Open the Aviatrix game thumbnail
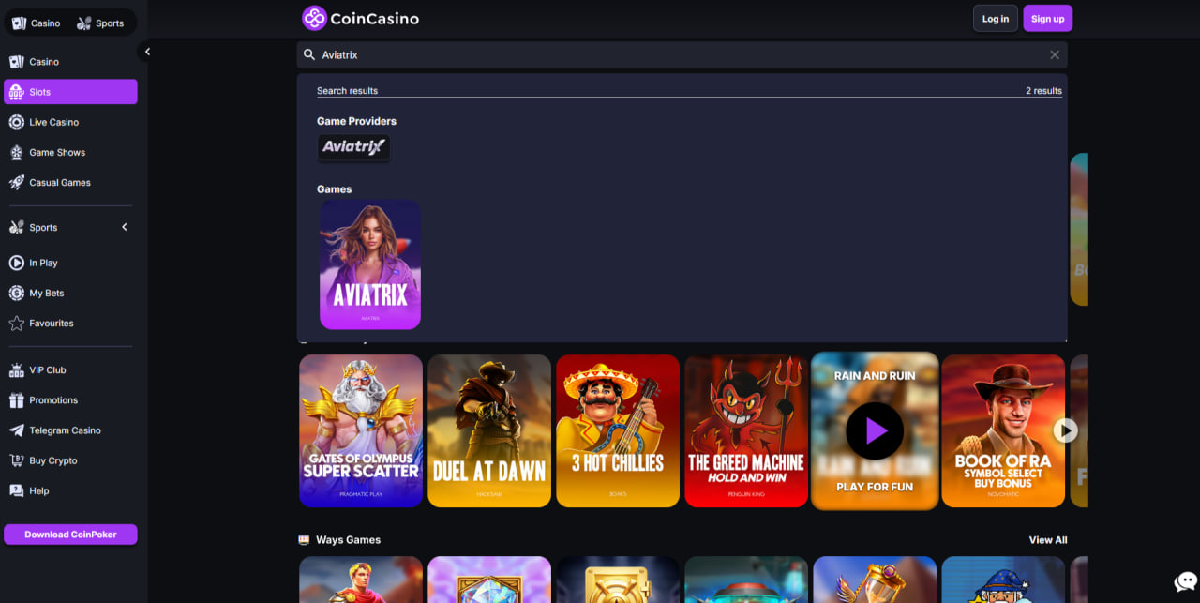1200x603 pixels. pos(370,264)
